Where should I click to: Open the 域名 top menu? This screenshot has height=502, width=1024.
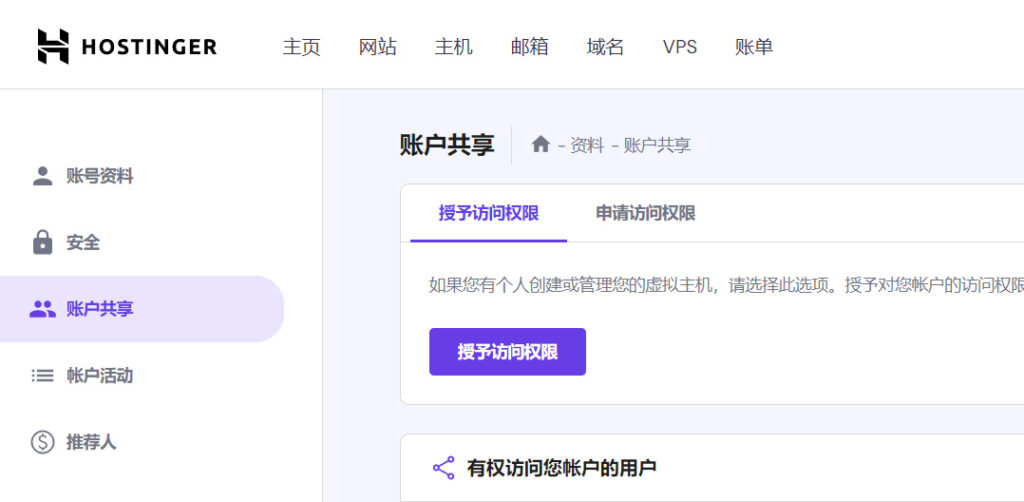pos(605,47)
